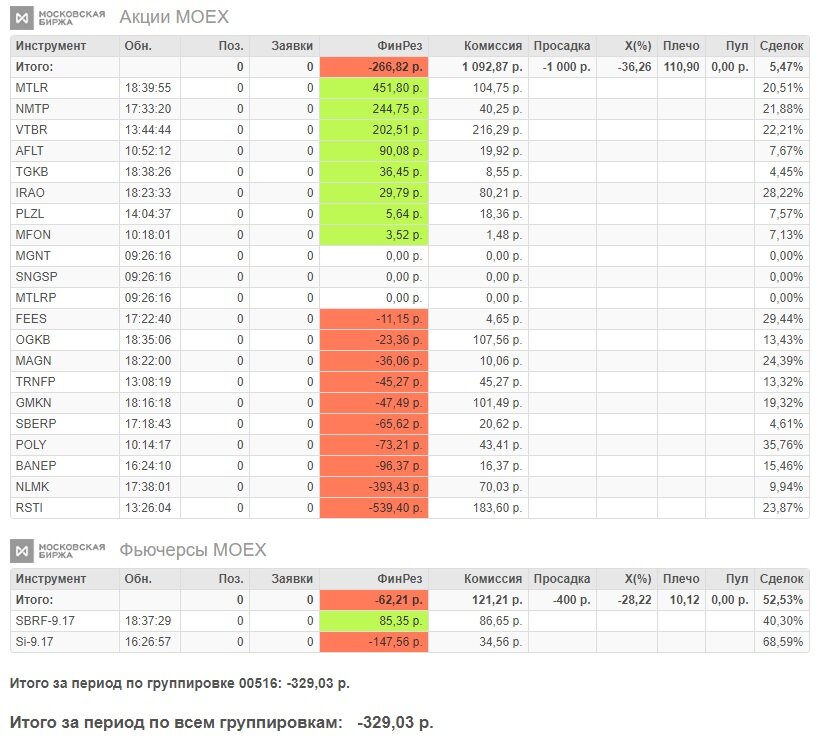Image resolution: width=821 pixels, height=739 pixels.
Task: Click Si-9.17 deals percentage 68,59%
Action: tap(783, 642)
